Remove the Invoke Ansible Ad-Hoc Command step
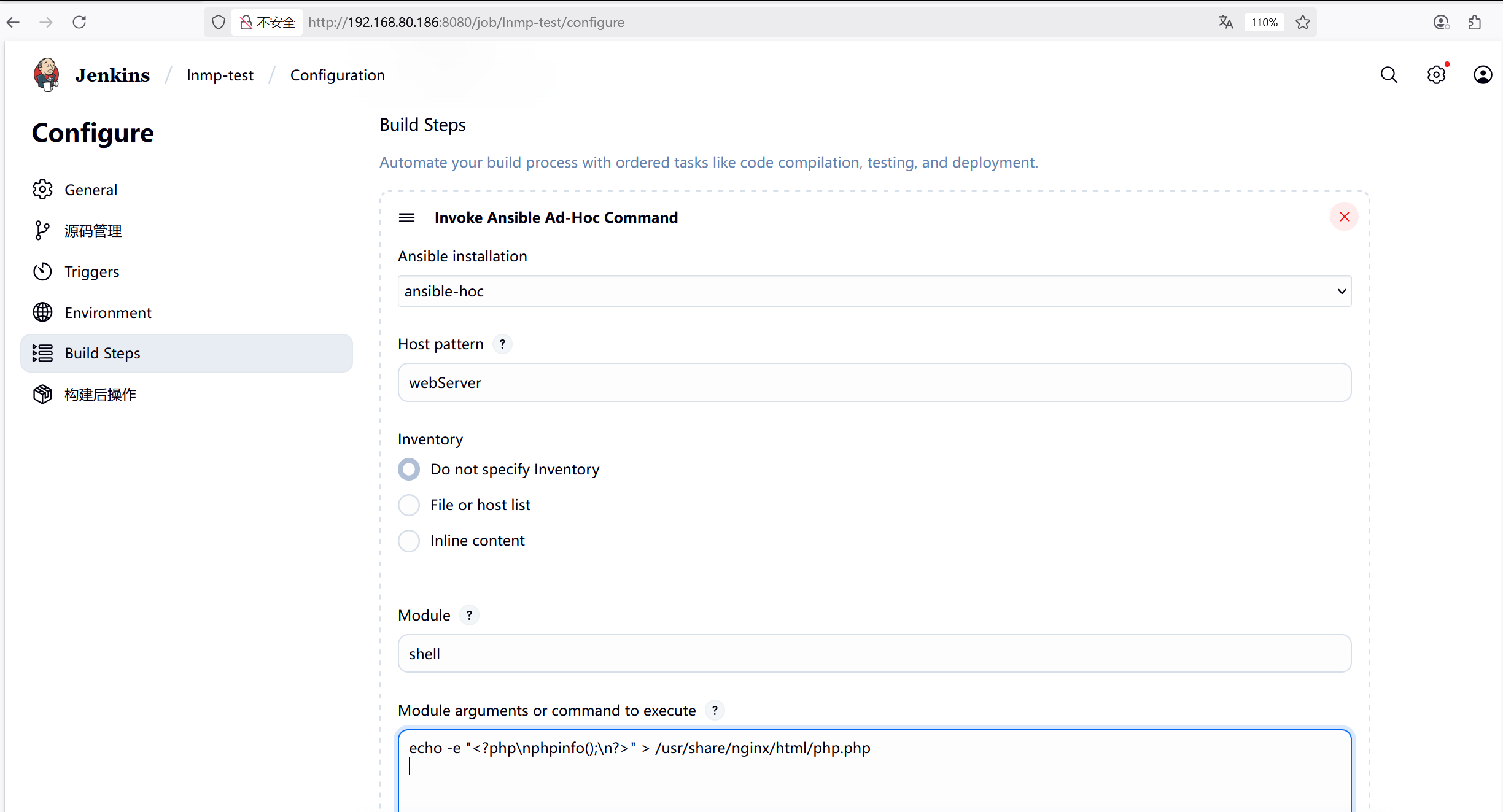The image size is (1503, 812). point(1344,217)
